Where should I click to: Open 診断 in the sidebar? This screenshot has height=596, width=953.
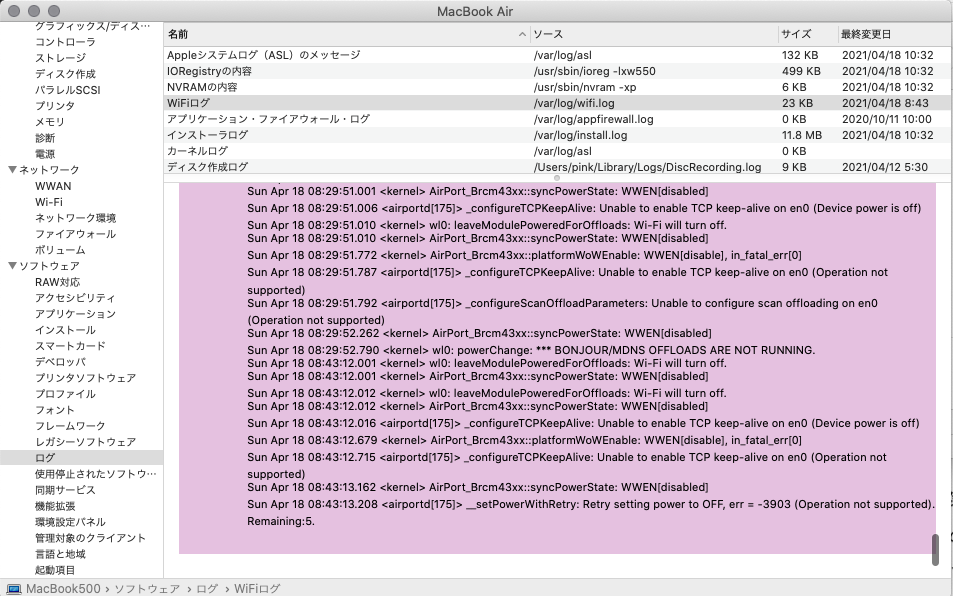[x=45, y=138]
